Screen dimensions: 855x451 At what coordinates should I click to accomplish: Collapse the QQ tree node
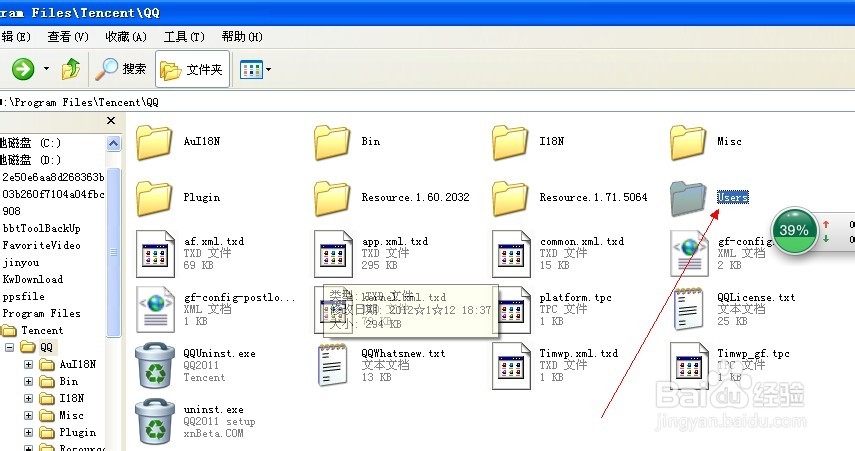[9, 347]
